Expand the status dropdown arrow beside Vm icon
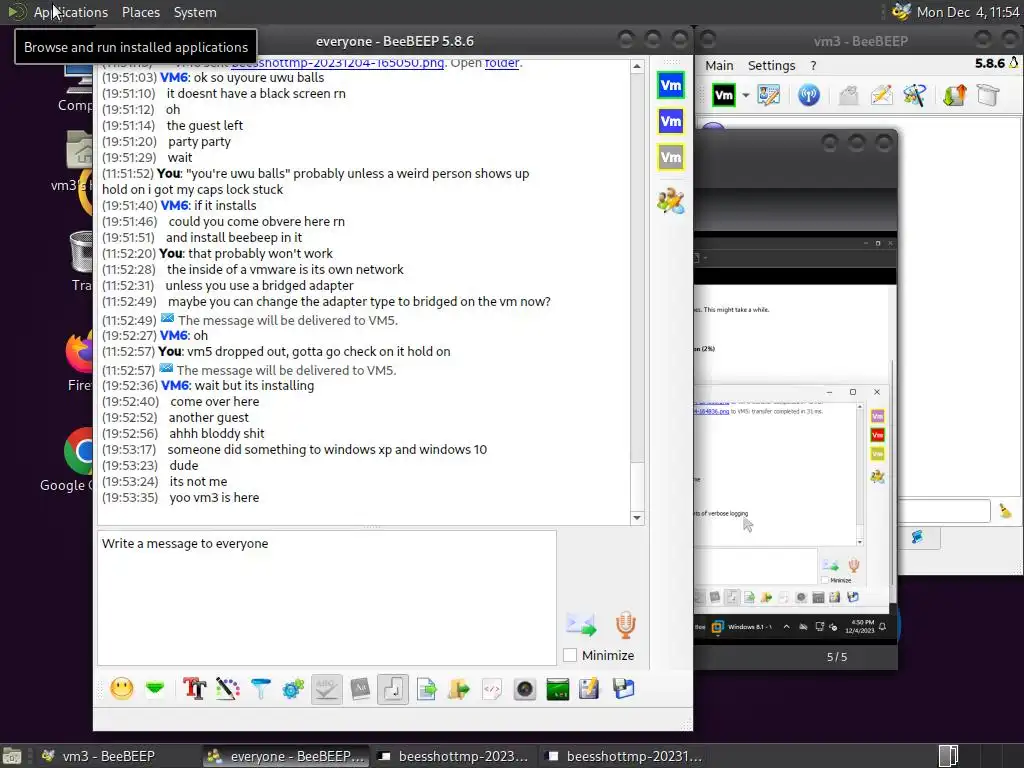Screen dimensions: 1024x768 pyautogui.click(x=745, y=95)
